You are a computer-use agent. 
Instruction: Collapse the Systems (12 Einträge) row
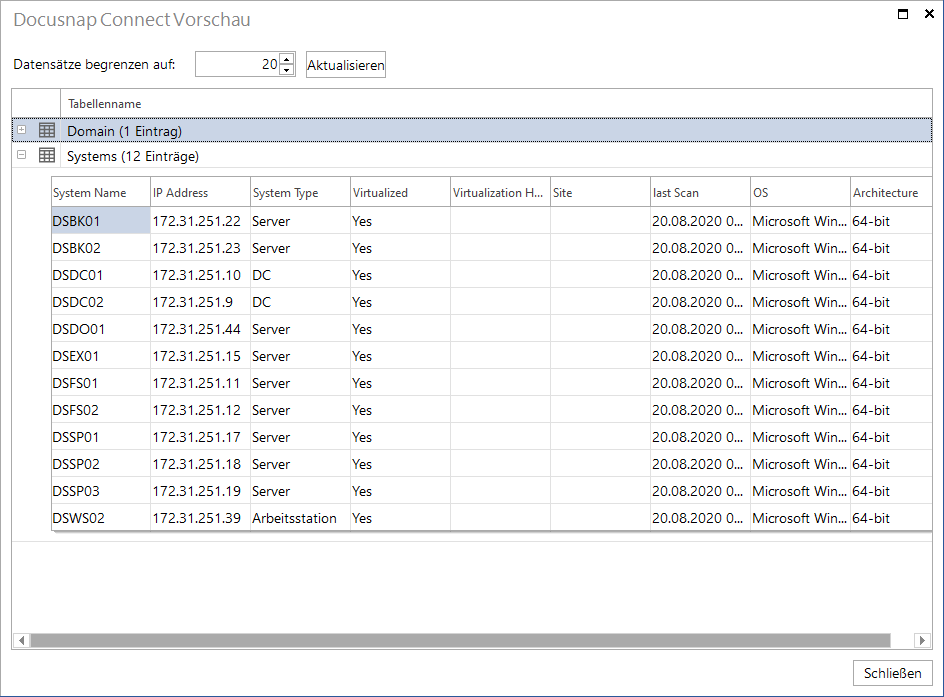pos(22,155)
